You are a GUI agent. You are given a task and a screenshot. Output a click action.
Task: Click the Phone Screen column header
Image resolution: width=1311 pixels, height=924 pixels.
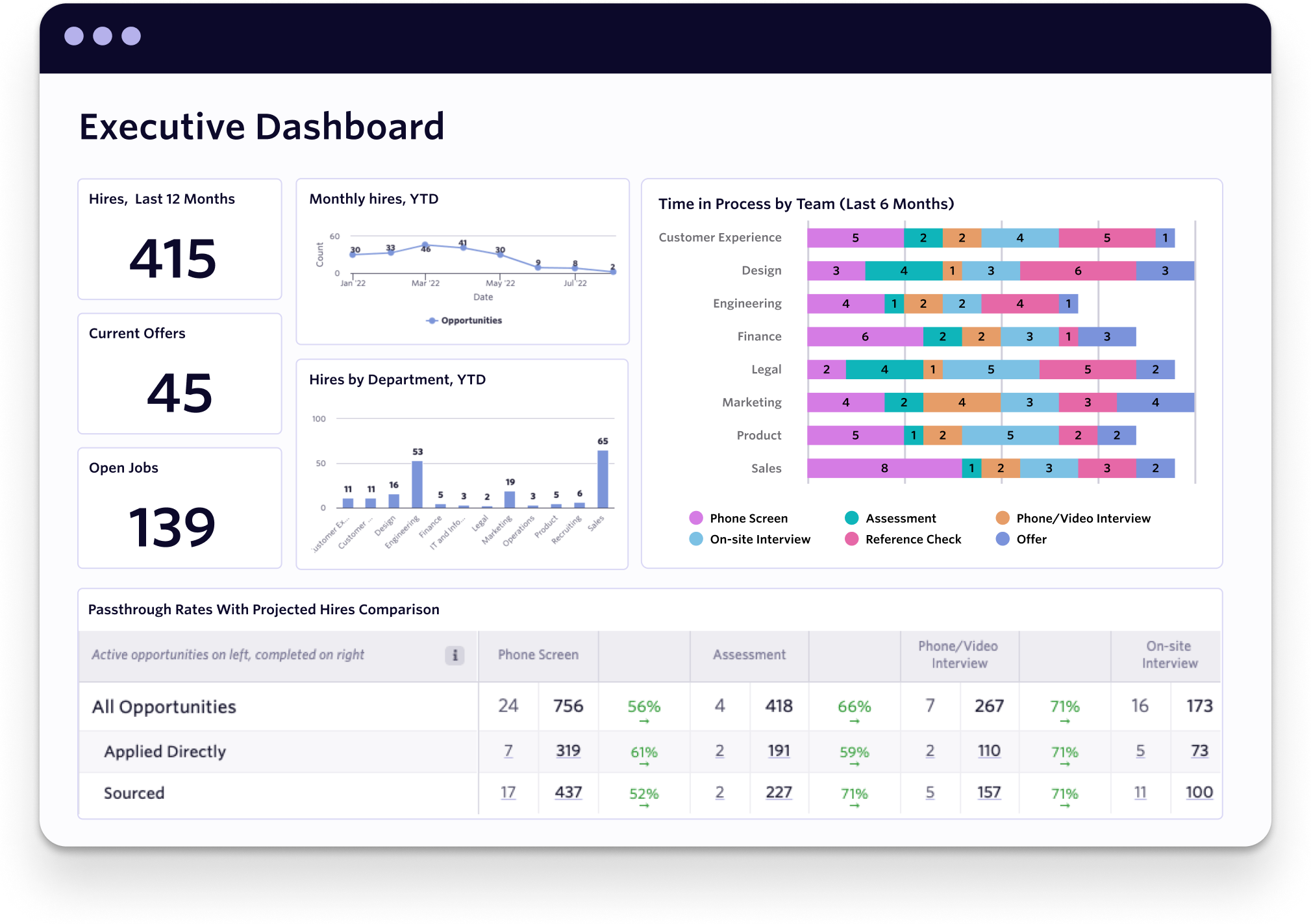538,655
